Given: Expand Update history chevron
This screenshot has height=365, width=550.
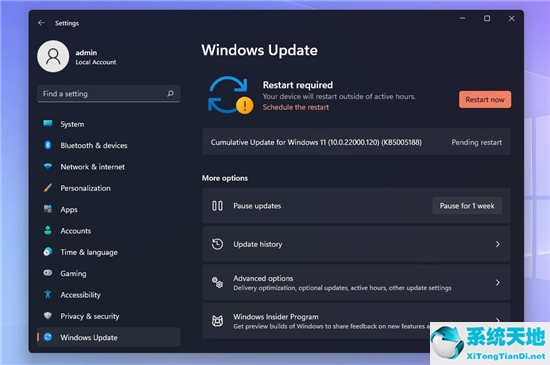Looking at the screenshot, I should click(497, 244).
